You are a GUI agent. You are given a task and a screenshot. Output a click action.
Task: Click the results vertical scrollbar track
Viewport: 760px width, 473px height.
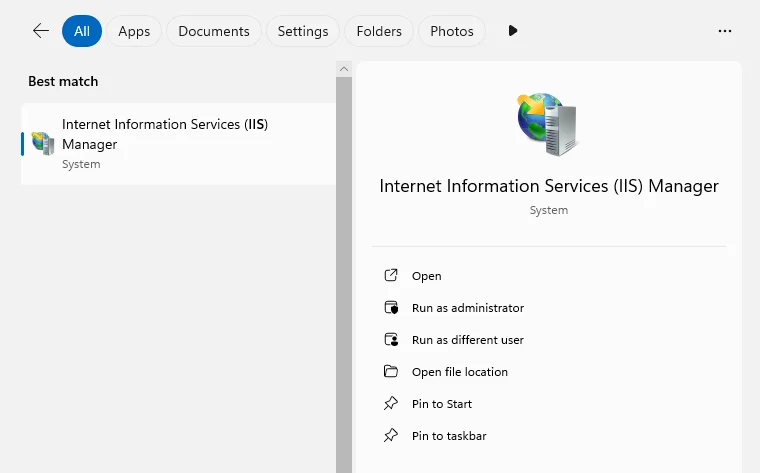344,274
